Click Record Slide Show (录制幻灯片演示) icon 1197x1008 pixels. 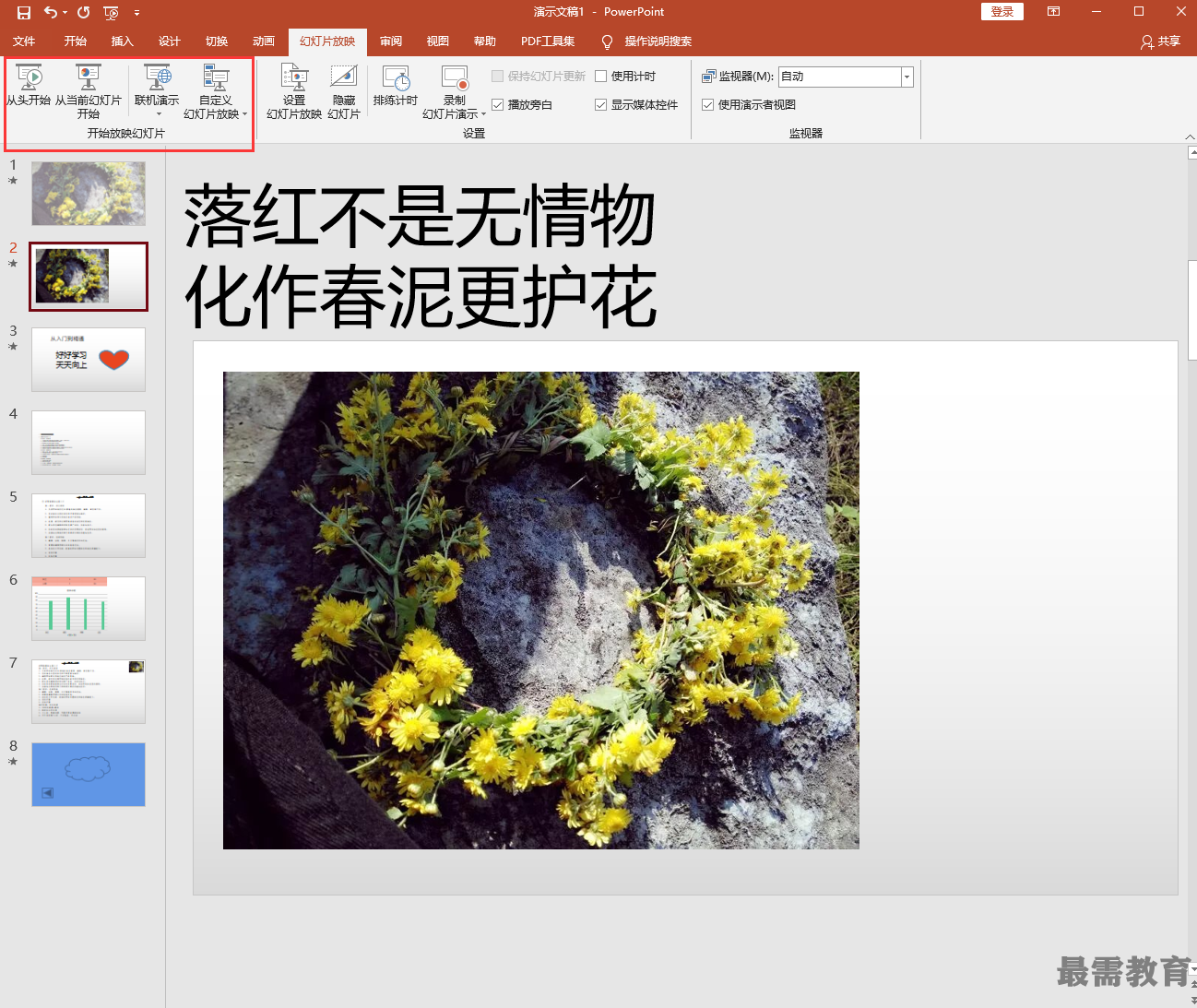click(455, 78)
